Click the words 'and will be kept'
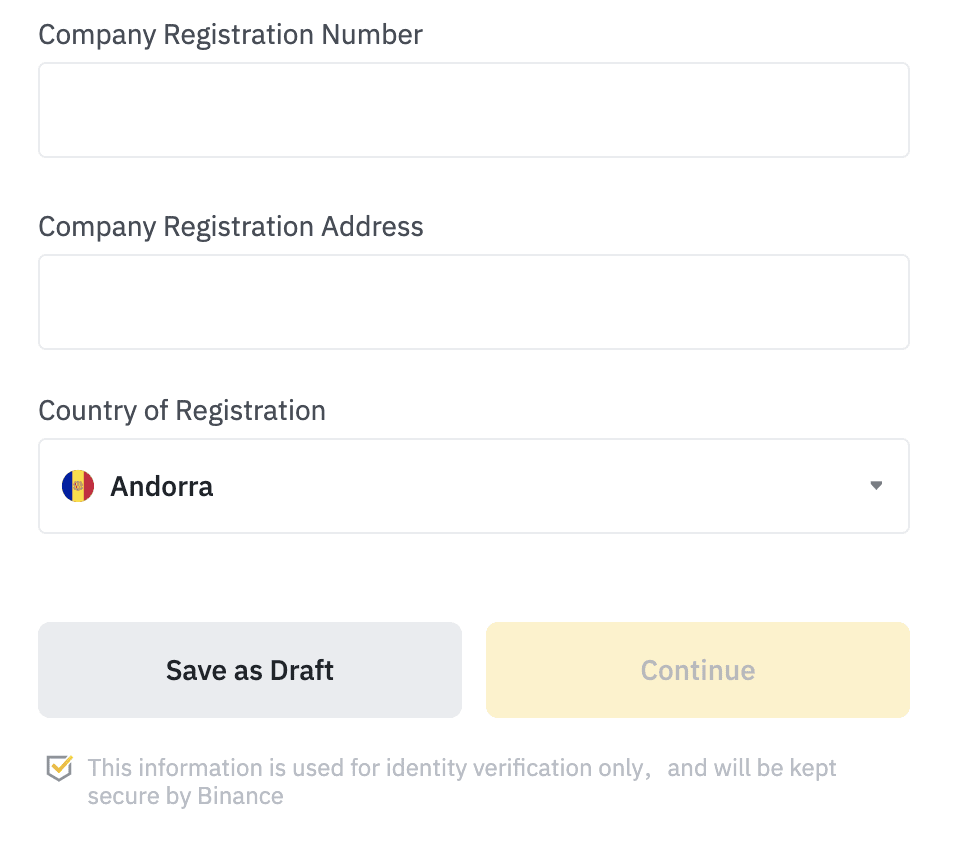The height and width of the screenshot is (852, 978). (752, 768)
